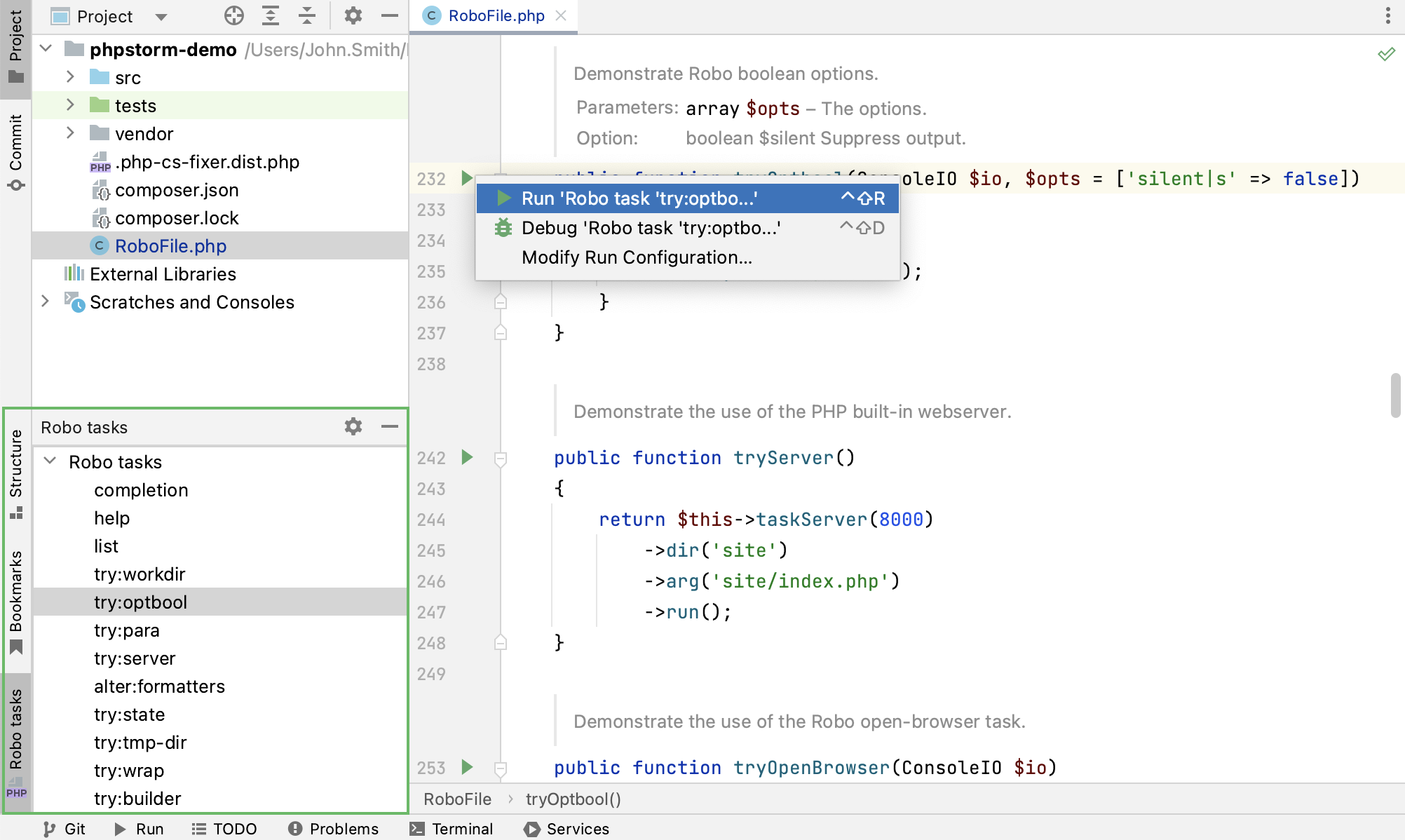Open the Project tool window stripe button
Image resolution: width=1405 pixels, height=840 pixels.
click(x=15, y=48)
